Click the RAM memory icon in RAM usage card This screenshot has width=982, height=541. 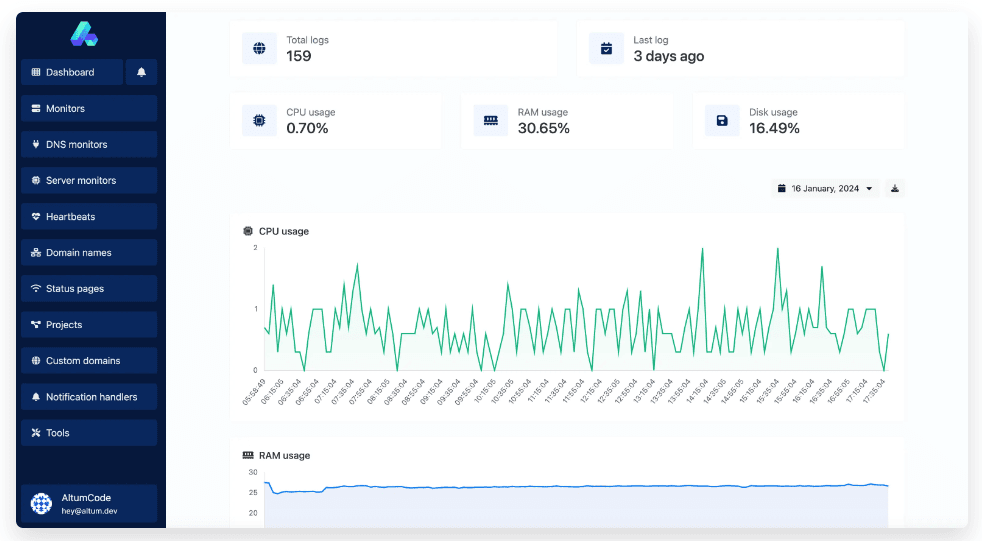tap(490, 121)
